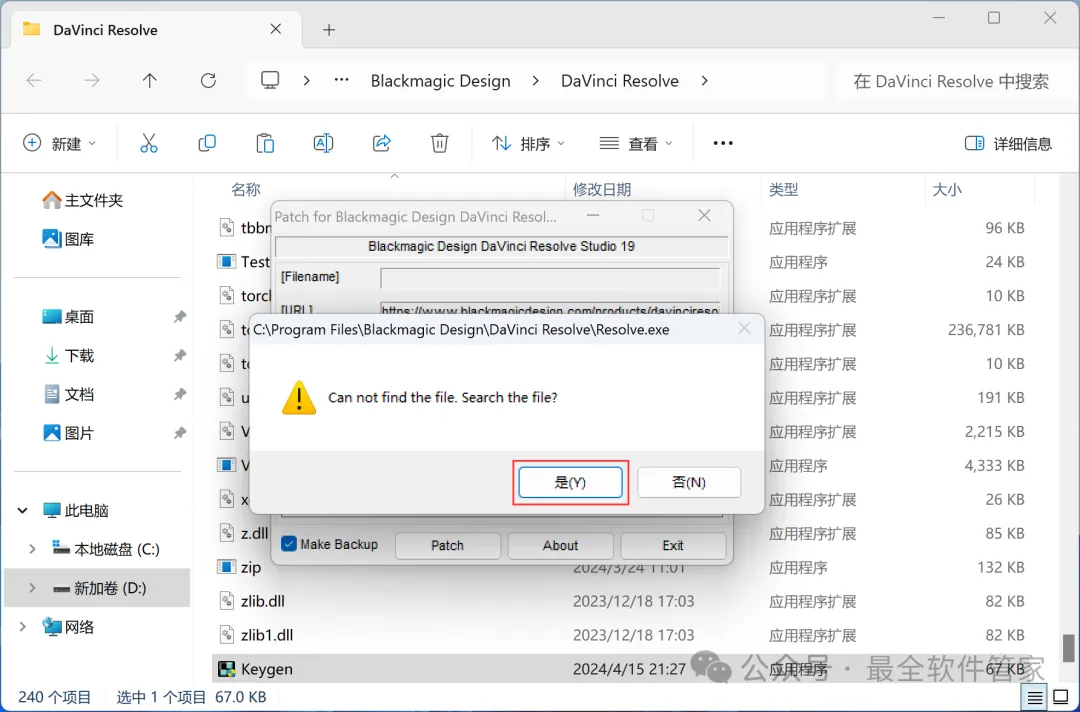Click the pin icon beside 图片
Viewport: 1080px width, 712px height.
pyautogui.click(x=180, y=433)
